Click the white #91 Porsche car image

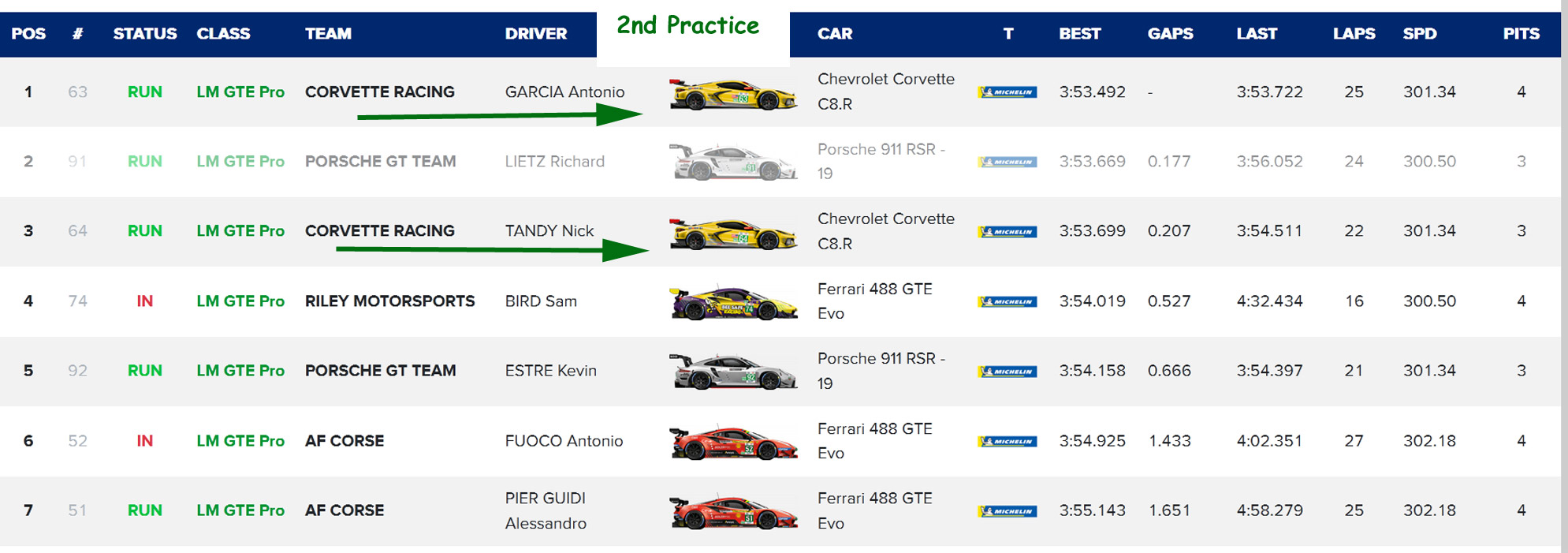coord(732,163)
